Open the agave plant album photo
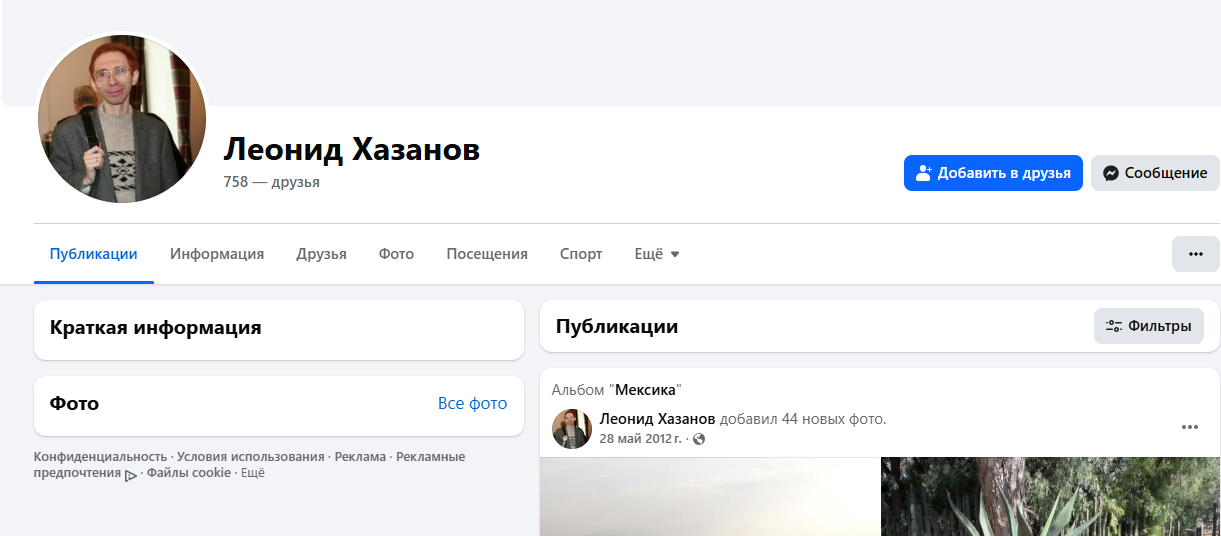This screenshot has height=536, width=1221. click(x=1050, y=497)
